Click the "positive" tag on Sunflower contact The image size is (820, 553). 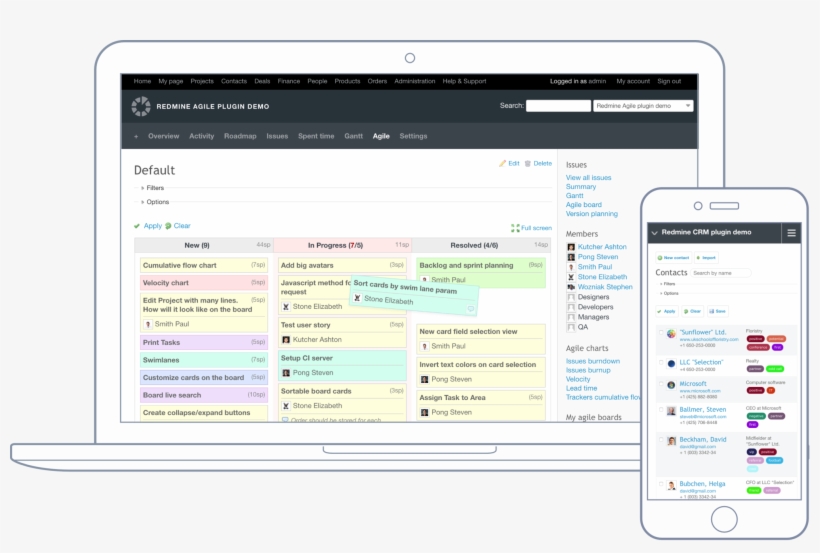click(755, 338)
